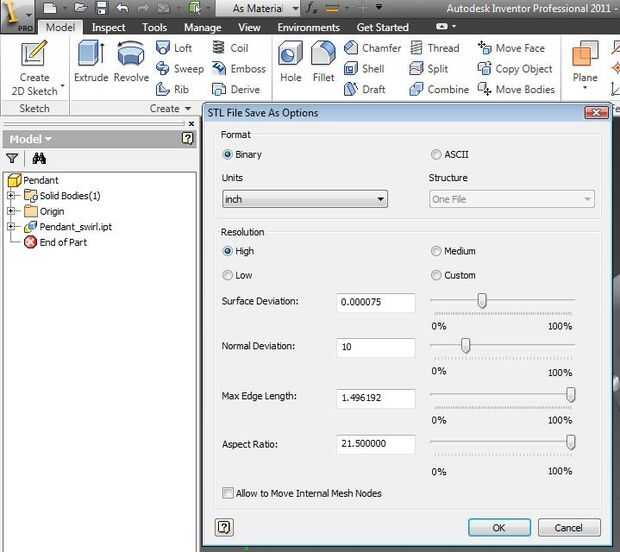Click the binoculars find icon
The image size is (620, 552).
coord(39,159)
